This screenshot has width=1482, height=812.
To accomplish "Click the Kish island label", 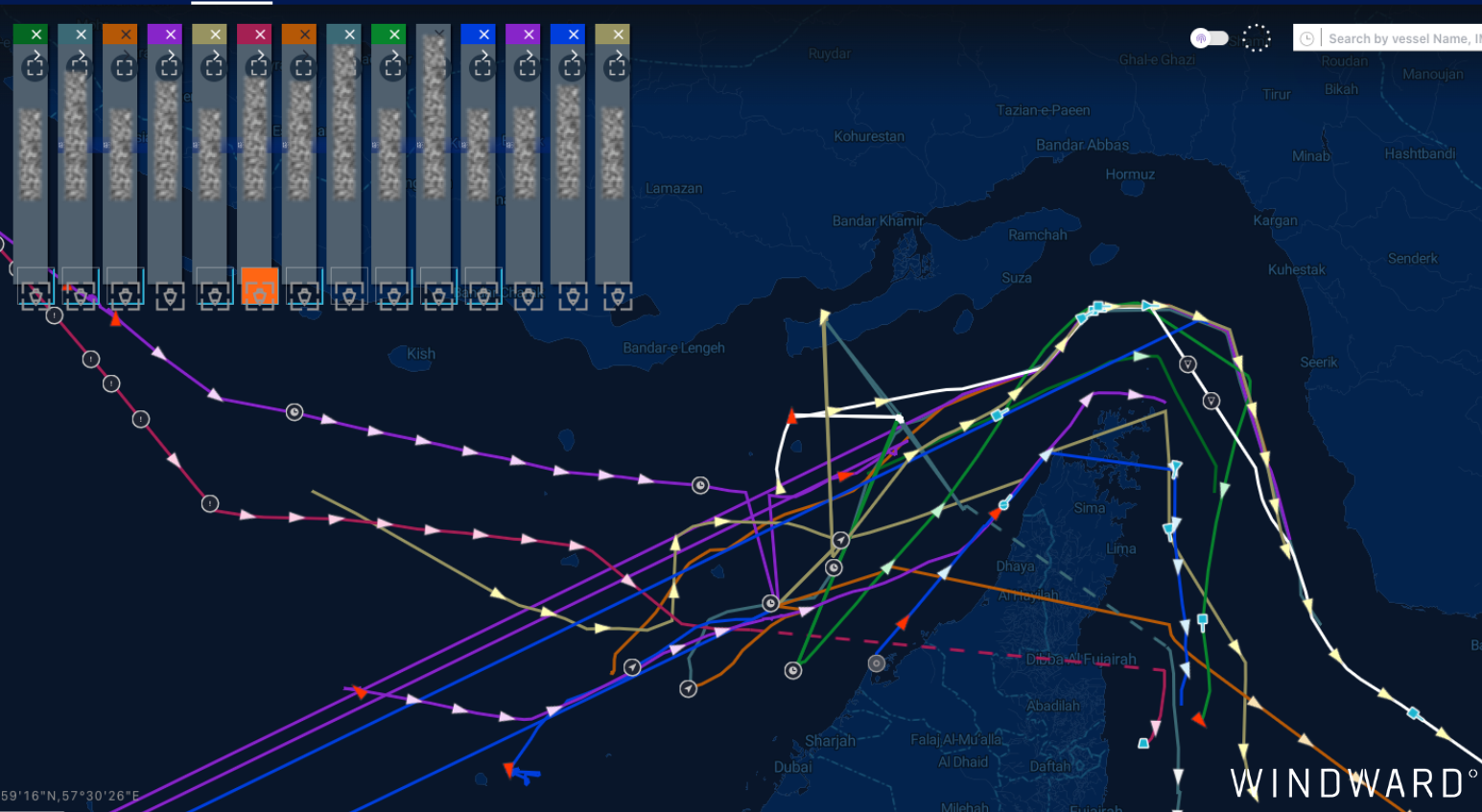I will click(420, 354).
